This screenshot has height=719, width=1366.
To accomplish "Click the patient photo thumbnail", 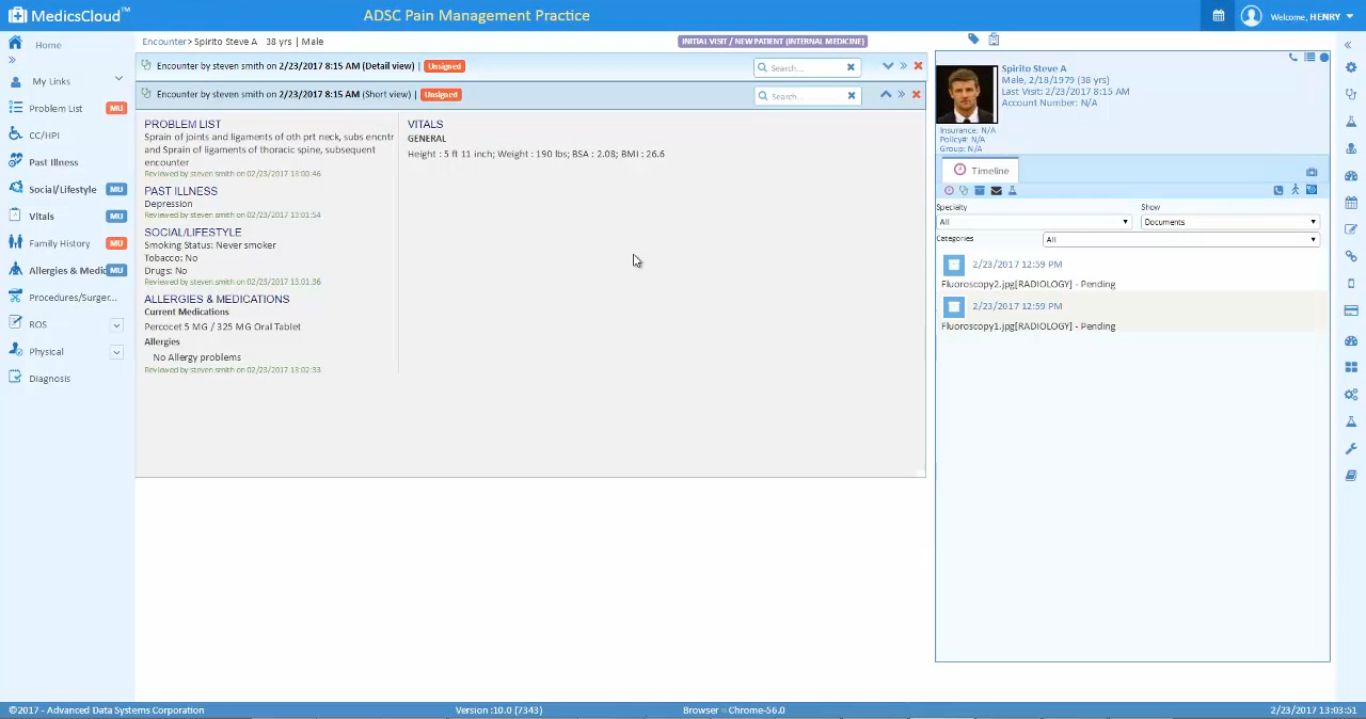I will click(x=967, y=94).
